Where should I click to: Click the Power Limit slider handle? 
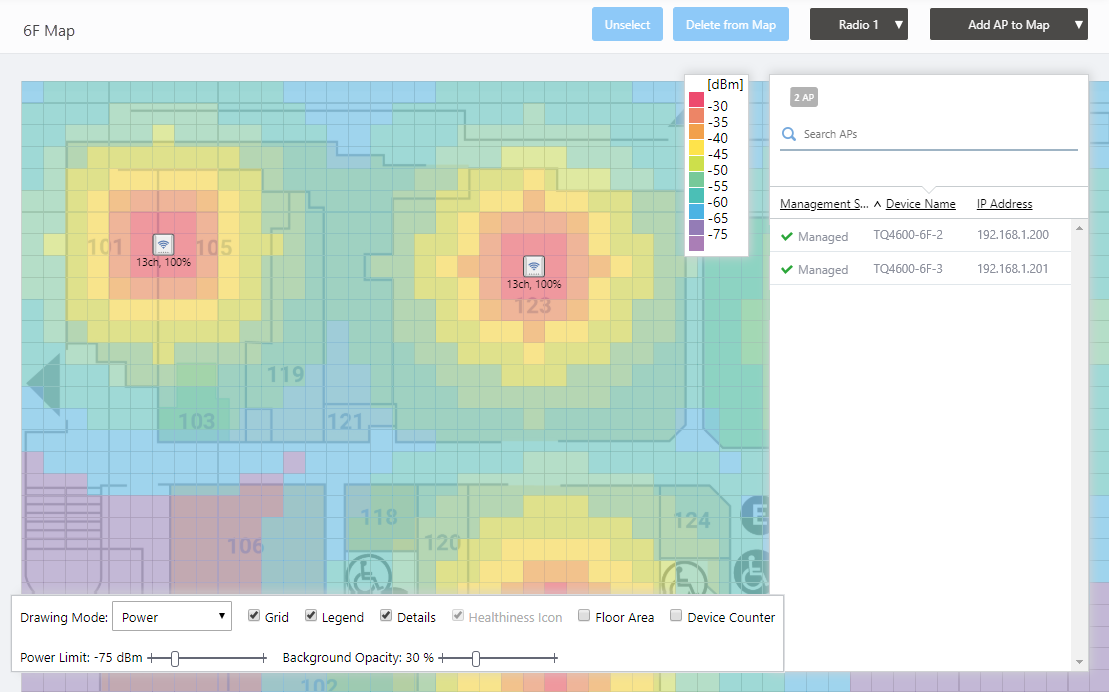(x=175, y=658)
